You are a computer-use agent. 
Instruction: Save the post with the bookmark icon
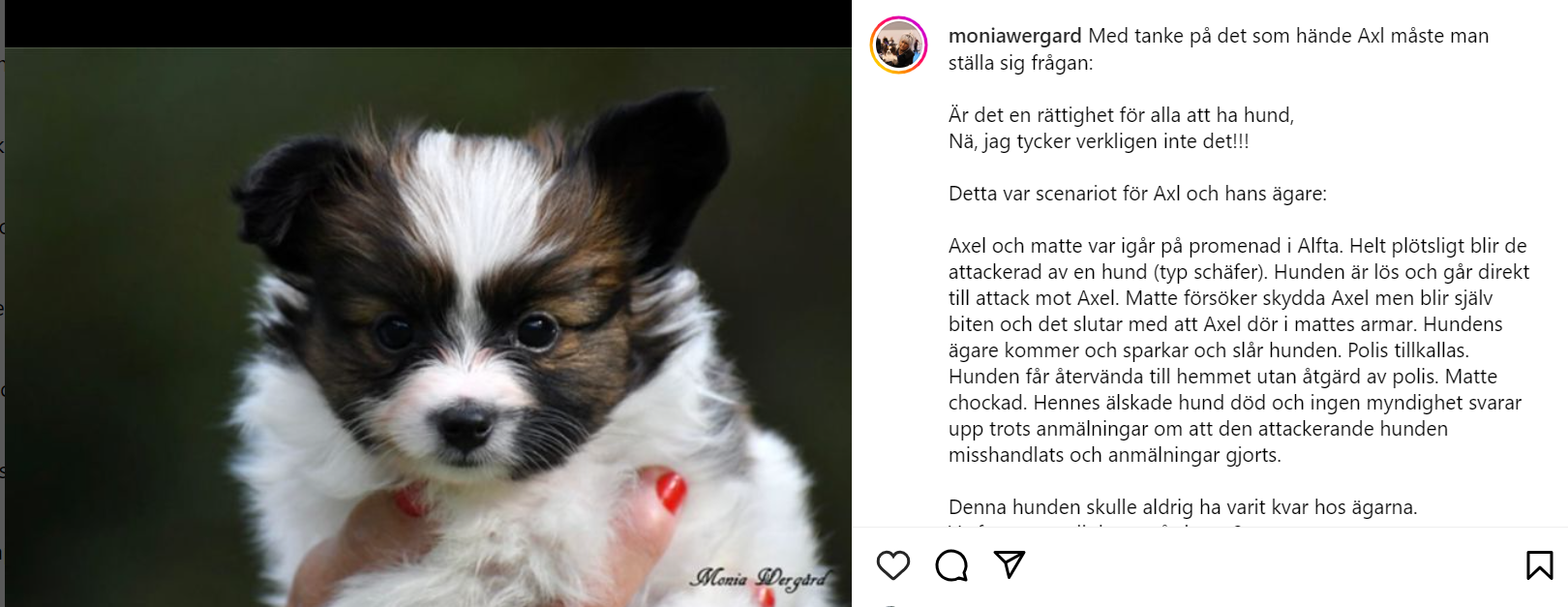(x=1539, y=564)
